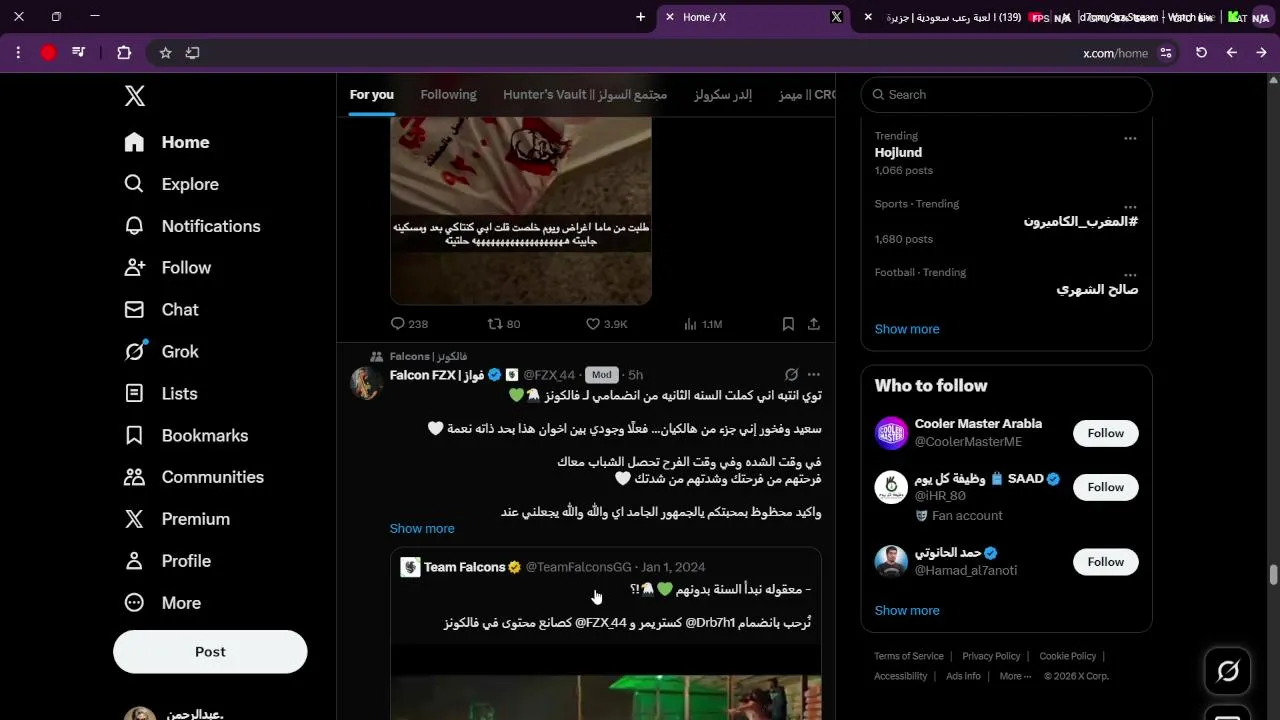Click the red recording circle in the toolbar
This screenshot has height=720, width=1280.
48,53
